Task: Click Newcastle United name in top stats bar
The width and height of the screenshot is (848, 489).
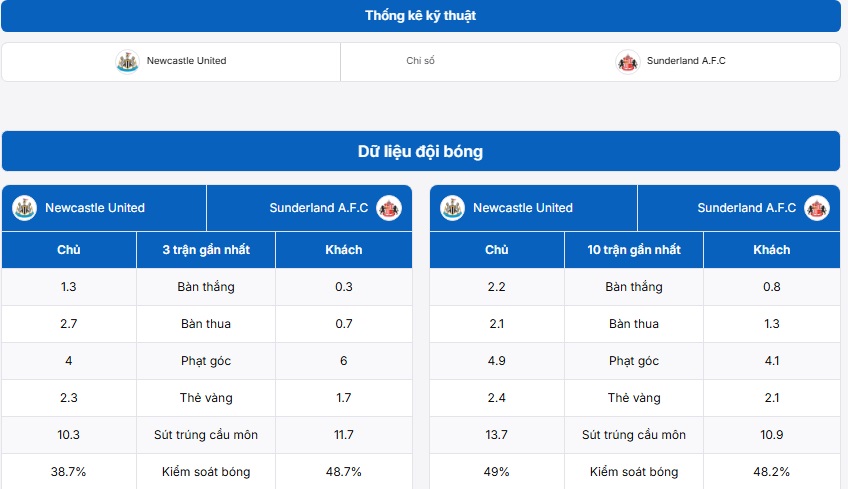Action: click(x=186, y=61)
